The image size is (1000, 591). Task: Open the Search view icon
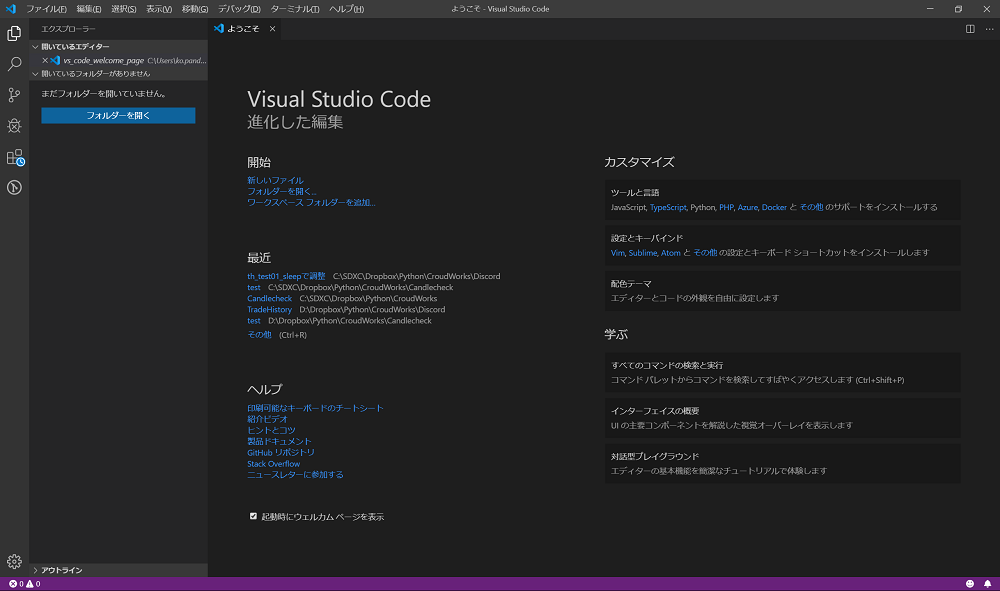click(x=14, y=64)
